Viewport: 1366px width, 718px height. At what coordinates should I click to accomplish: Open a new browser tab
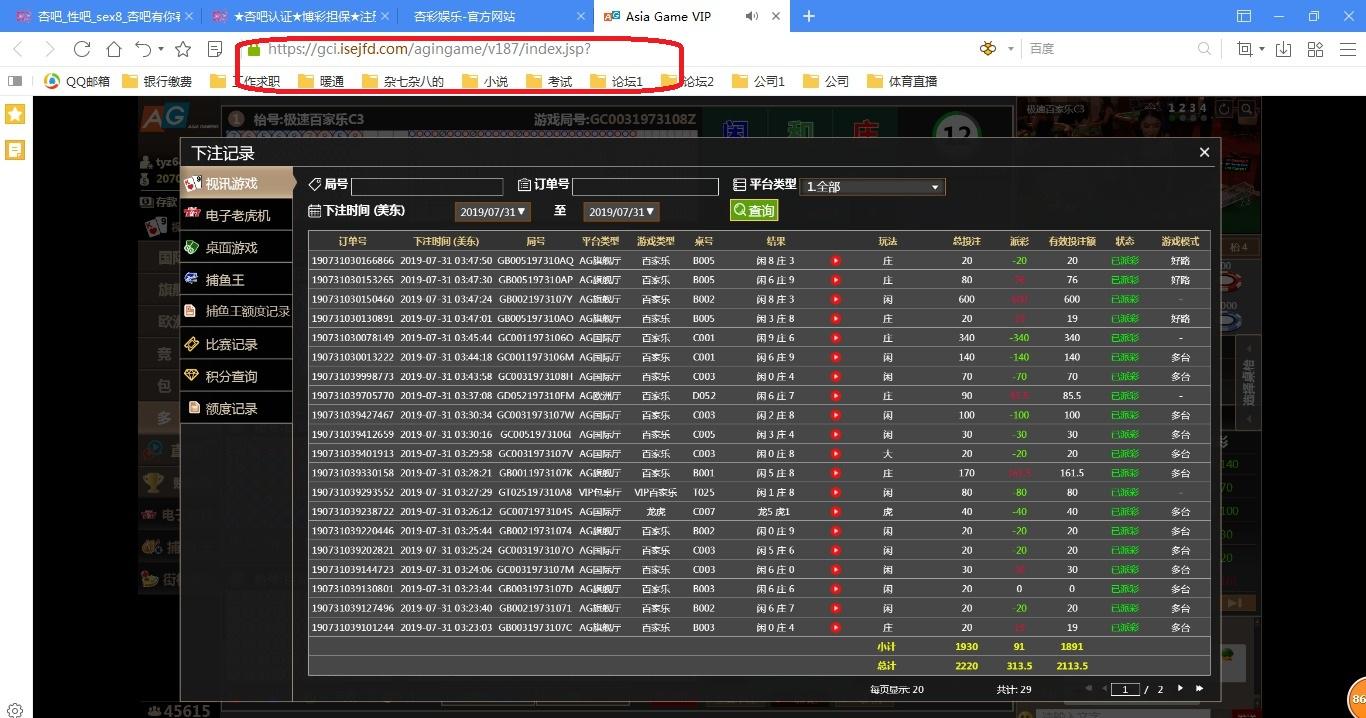tap(809, 16)
